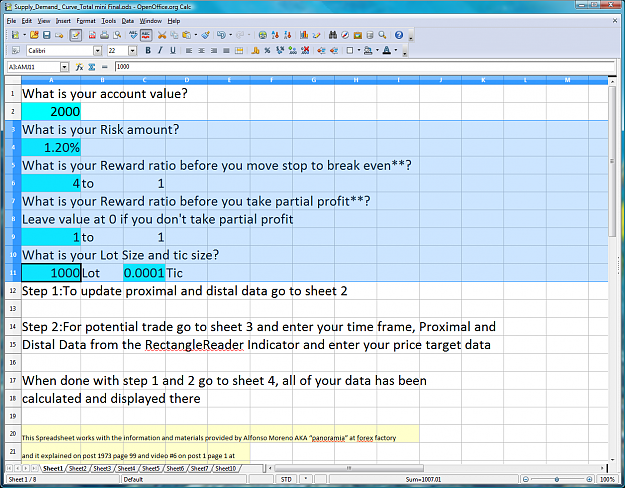Viewport: 625px width, 488px height.
Task: Expand the font size dropdown
Action: 133,51
